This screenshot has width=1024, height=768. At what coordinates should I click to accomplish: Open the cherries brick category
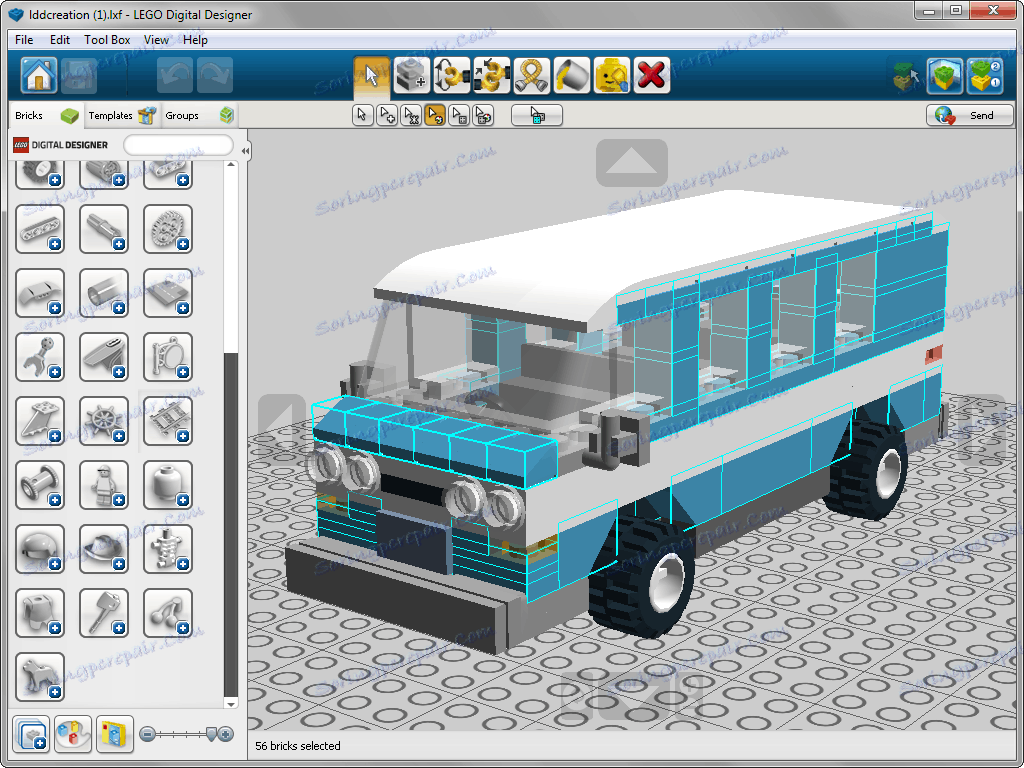(x=168, y=613)
